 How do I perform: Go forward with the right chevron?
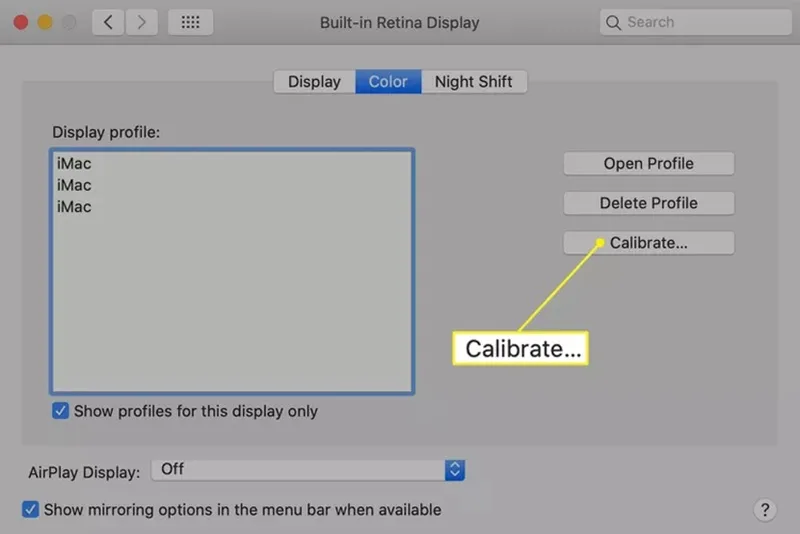tap(141, 22)
